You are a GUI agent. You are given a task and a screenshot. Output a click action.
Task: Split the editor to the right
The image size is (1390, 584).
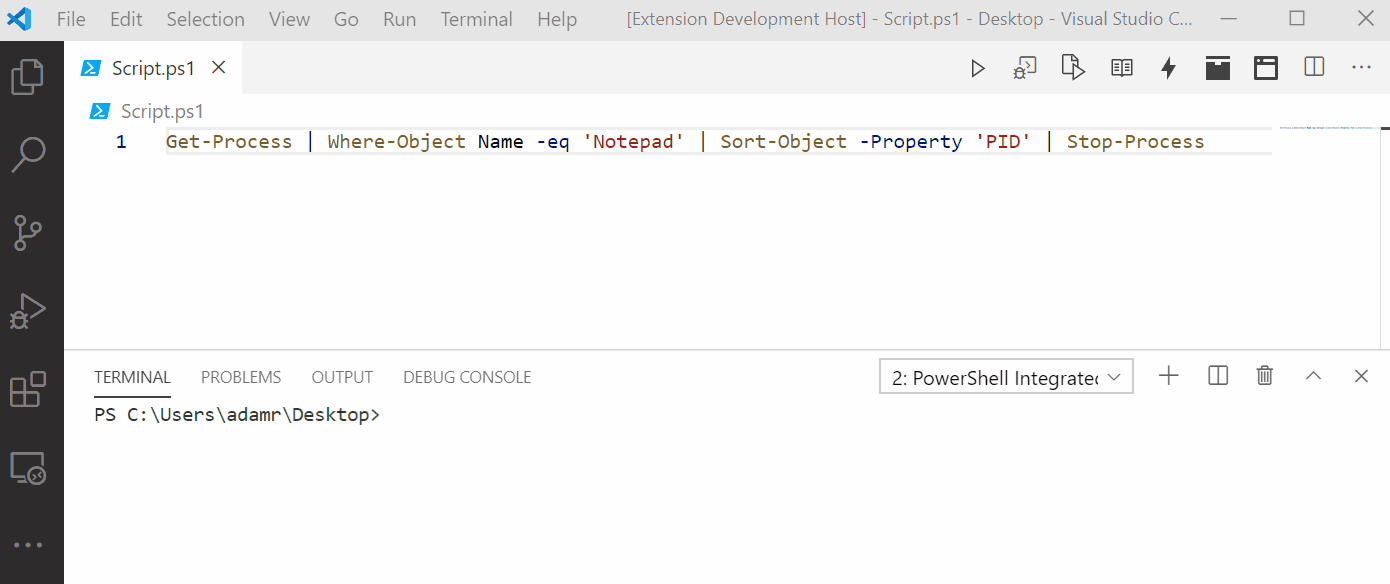pyautogui.click(x=1314, y=67)
